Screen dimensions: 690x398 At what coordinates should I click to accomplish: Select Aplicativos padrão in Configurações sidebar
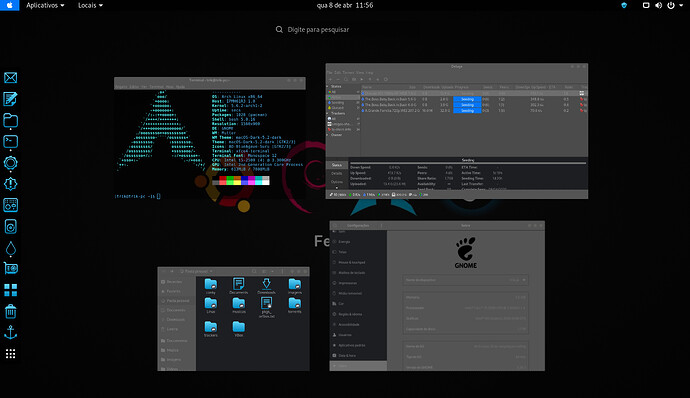pos(358,345)
